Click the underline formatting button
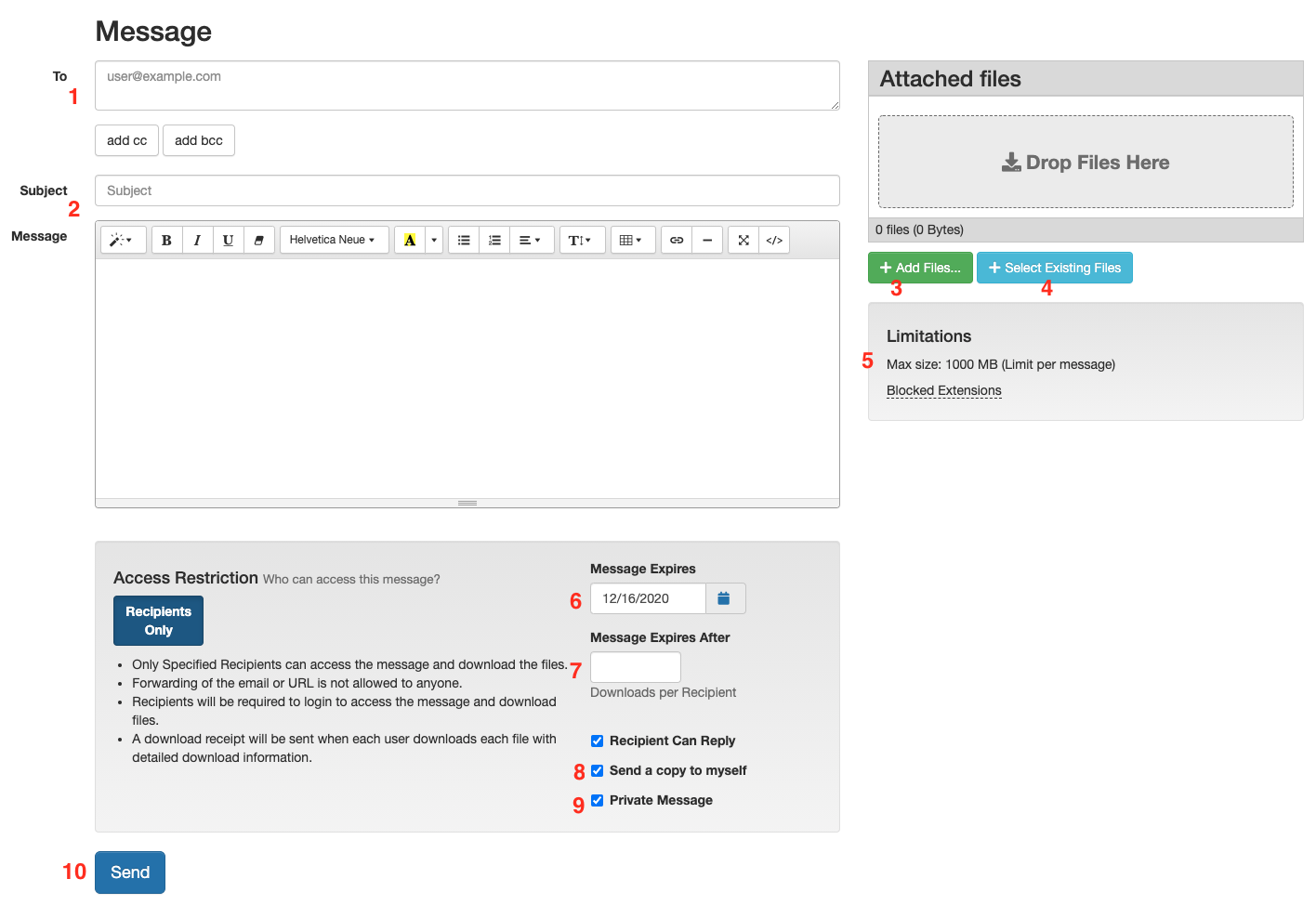 click(228, 240)
